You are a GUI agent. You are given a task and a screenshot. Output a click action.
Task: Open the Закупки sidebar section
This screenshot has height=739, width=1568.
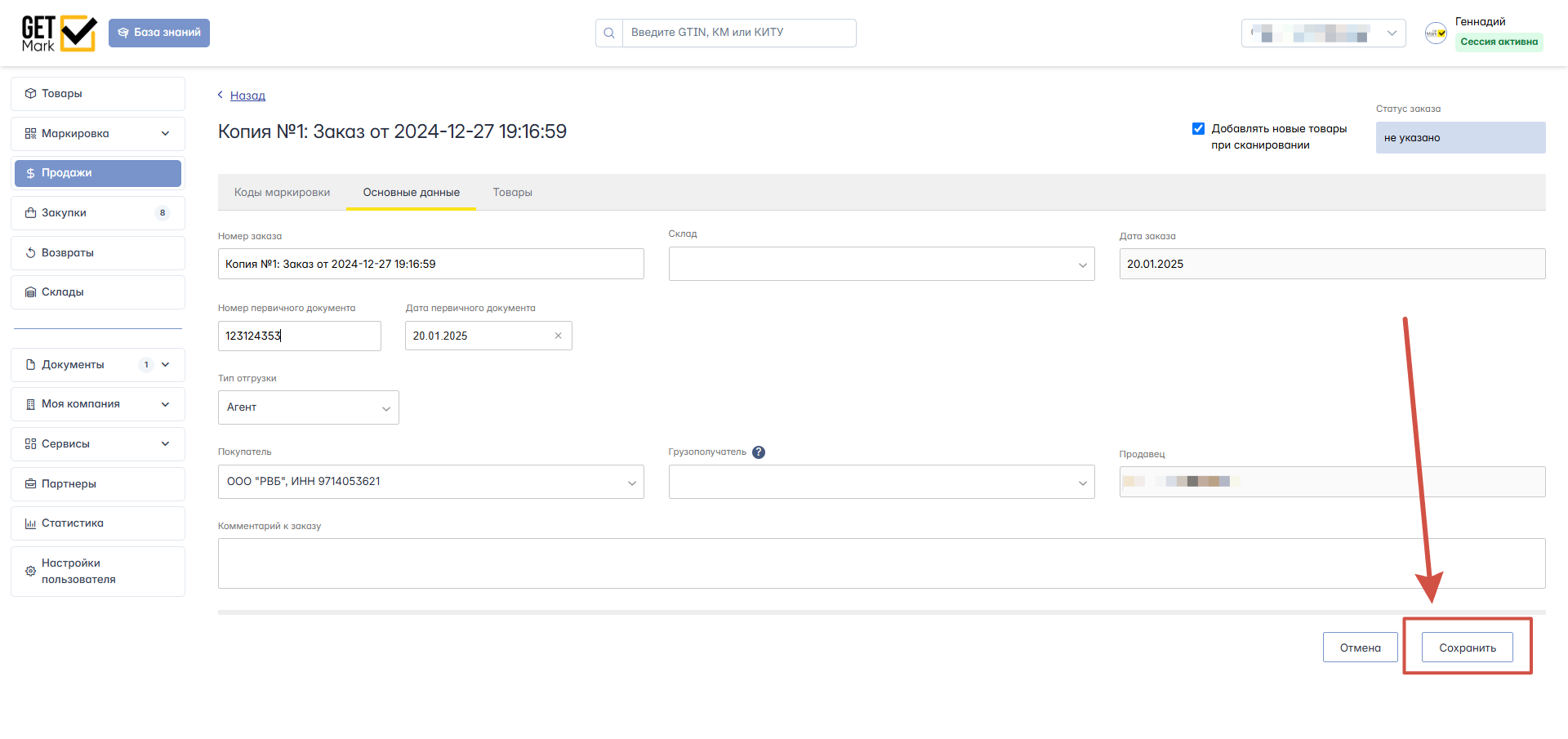click(x=98, y=213)
